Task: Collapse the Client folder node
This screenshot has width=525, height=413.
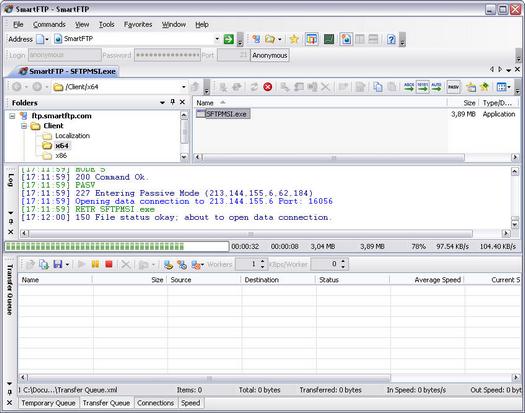Action: coord(24,126)
